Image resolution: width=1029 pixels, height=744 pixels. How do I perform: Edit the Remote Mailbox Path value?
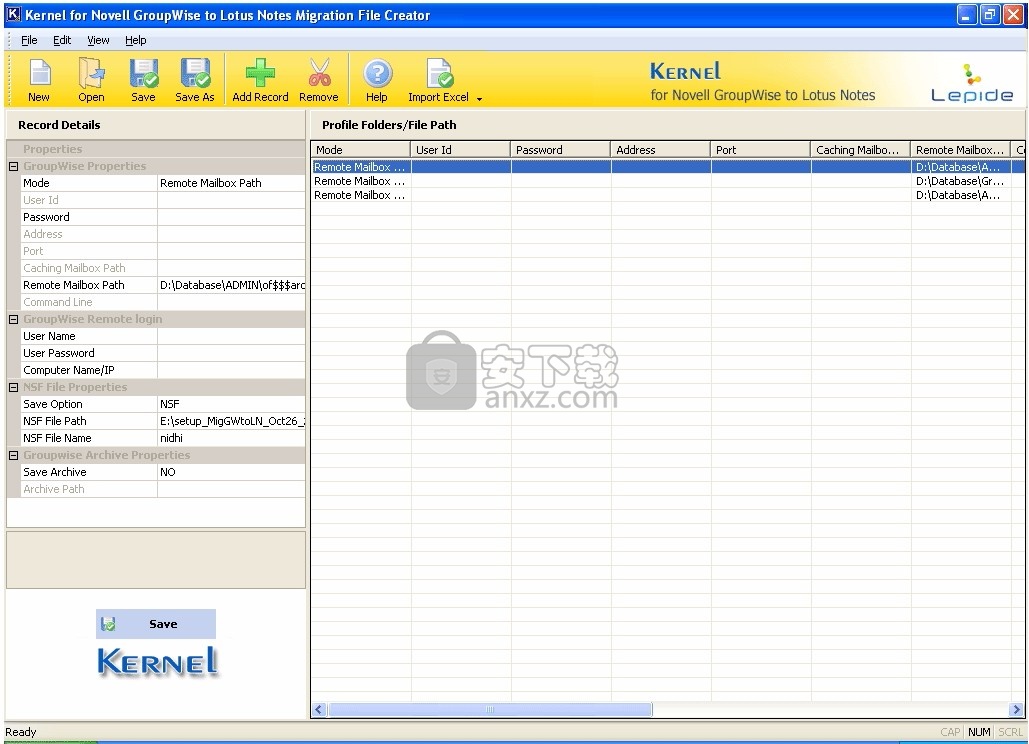click(x=231, y=285)
